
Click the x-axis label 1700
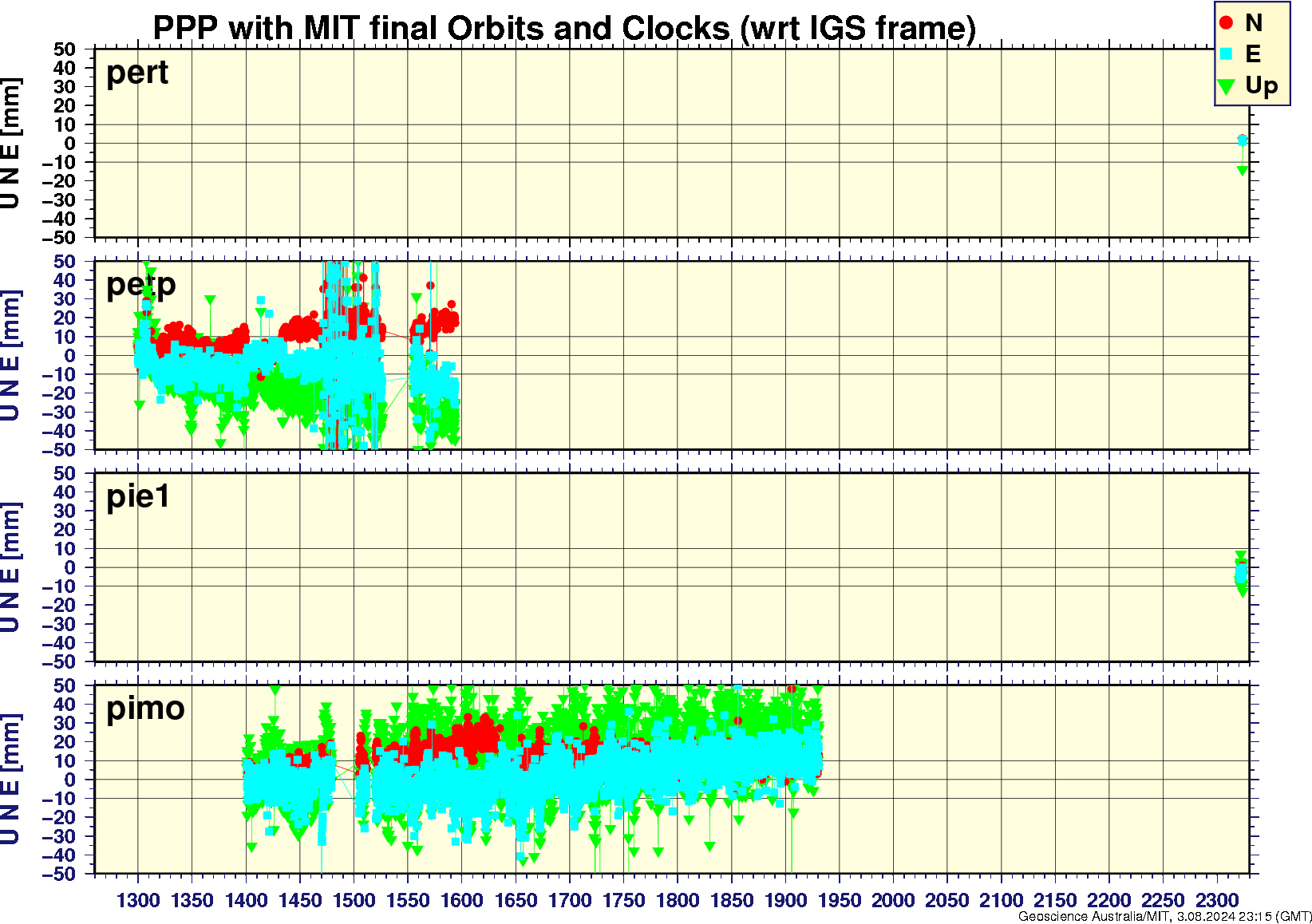click(x=570, y=901)
